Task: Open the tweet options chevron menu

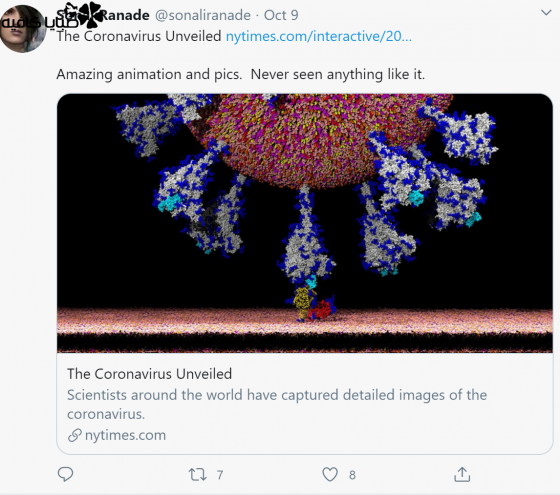Action: pos(546,13)
